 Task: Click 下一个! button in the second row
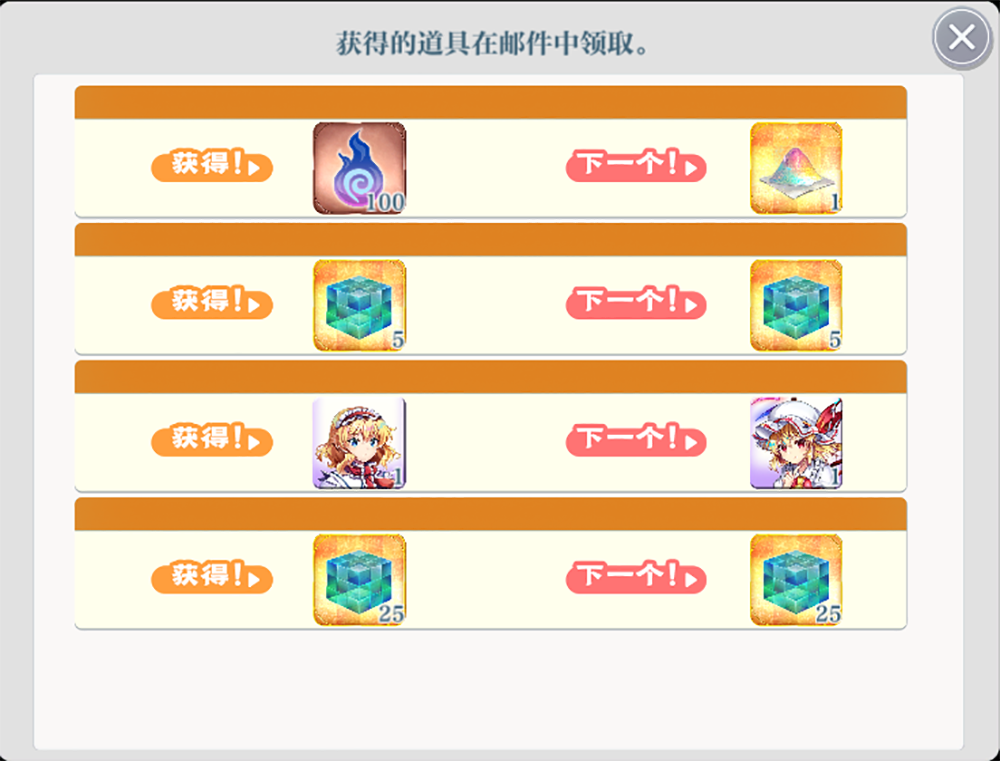(636, 303)
